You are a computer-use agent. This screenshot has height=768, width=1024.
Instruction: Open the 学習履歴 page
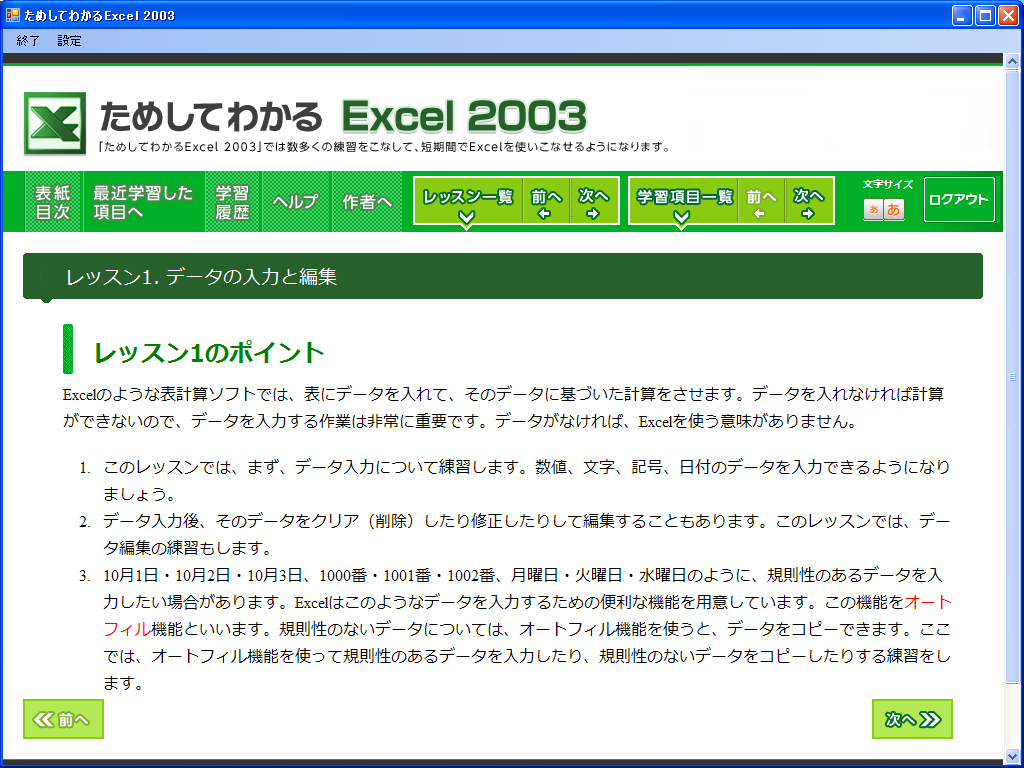coord(232,202)
